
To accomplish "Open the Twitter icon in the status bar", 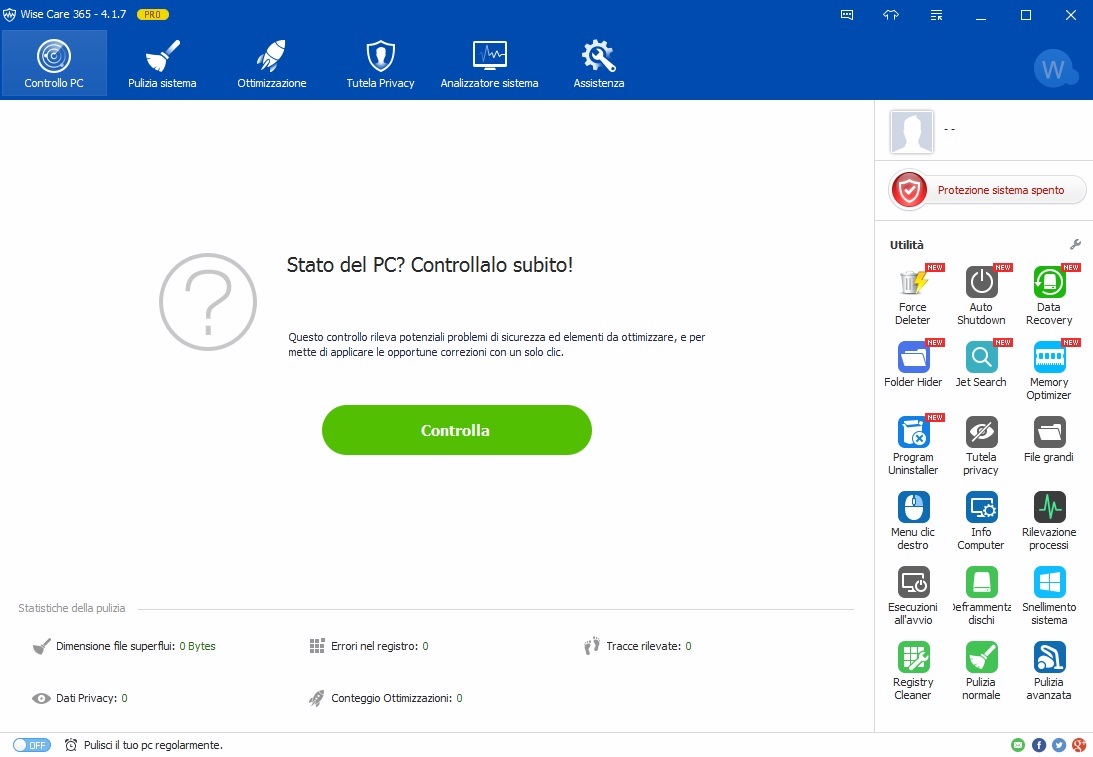I will [1059, 745].
